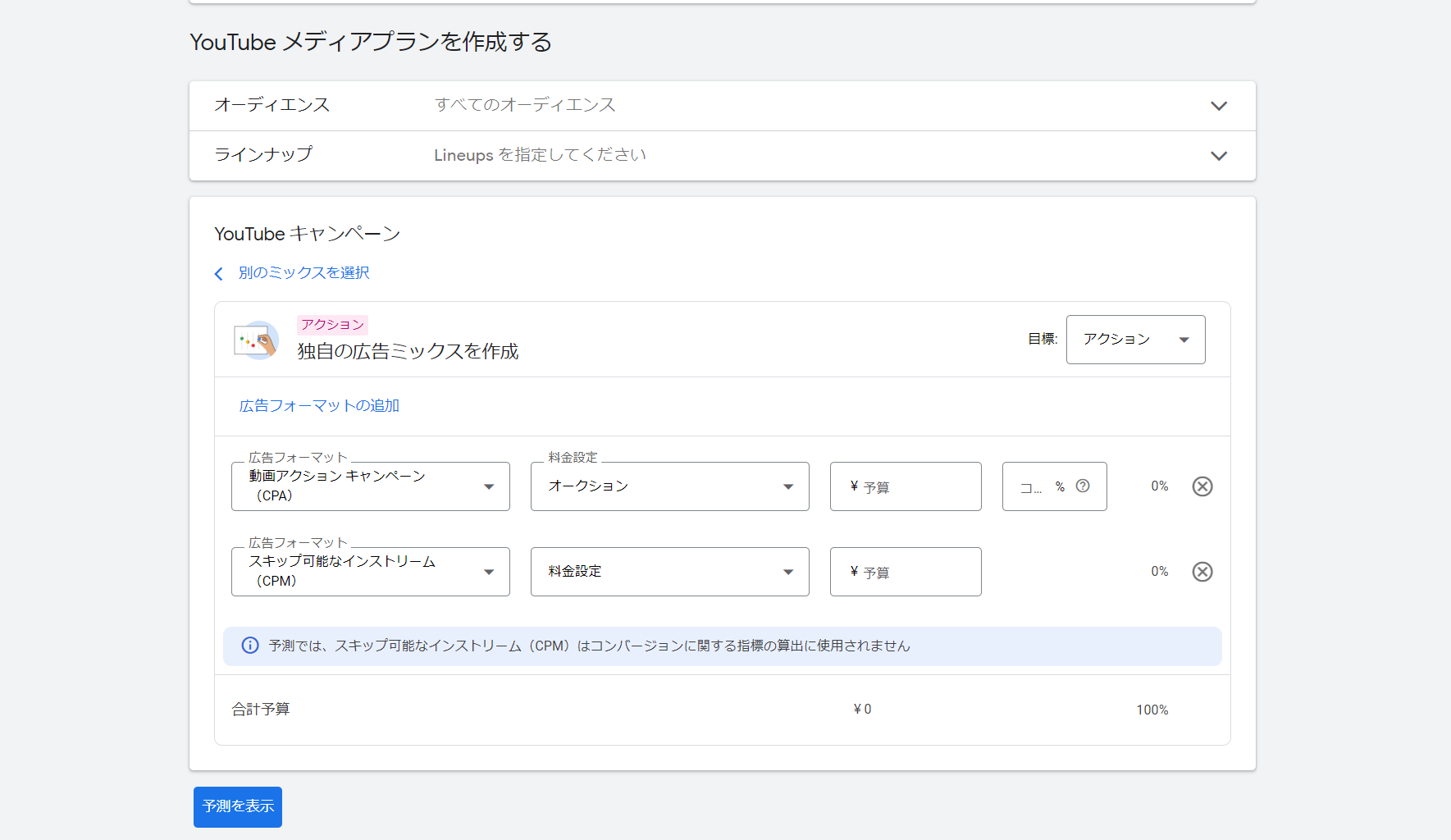Open the 動画アクション キャンペーン (CPA) format dropdown
The image size is (1451, 840).
(370, 486)
